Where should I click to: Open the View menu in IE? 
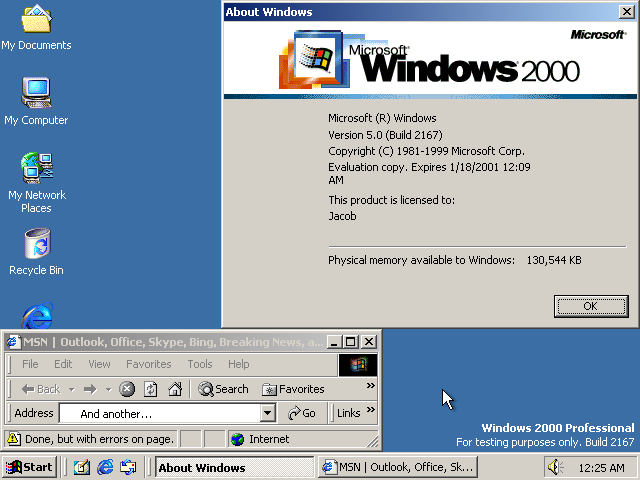(99, 364)
